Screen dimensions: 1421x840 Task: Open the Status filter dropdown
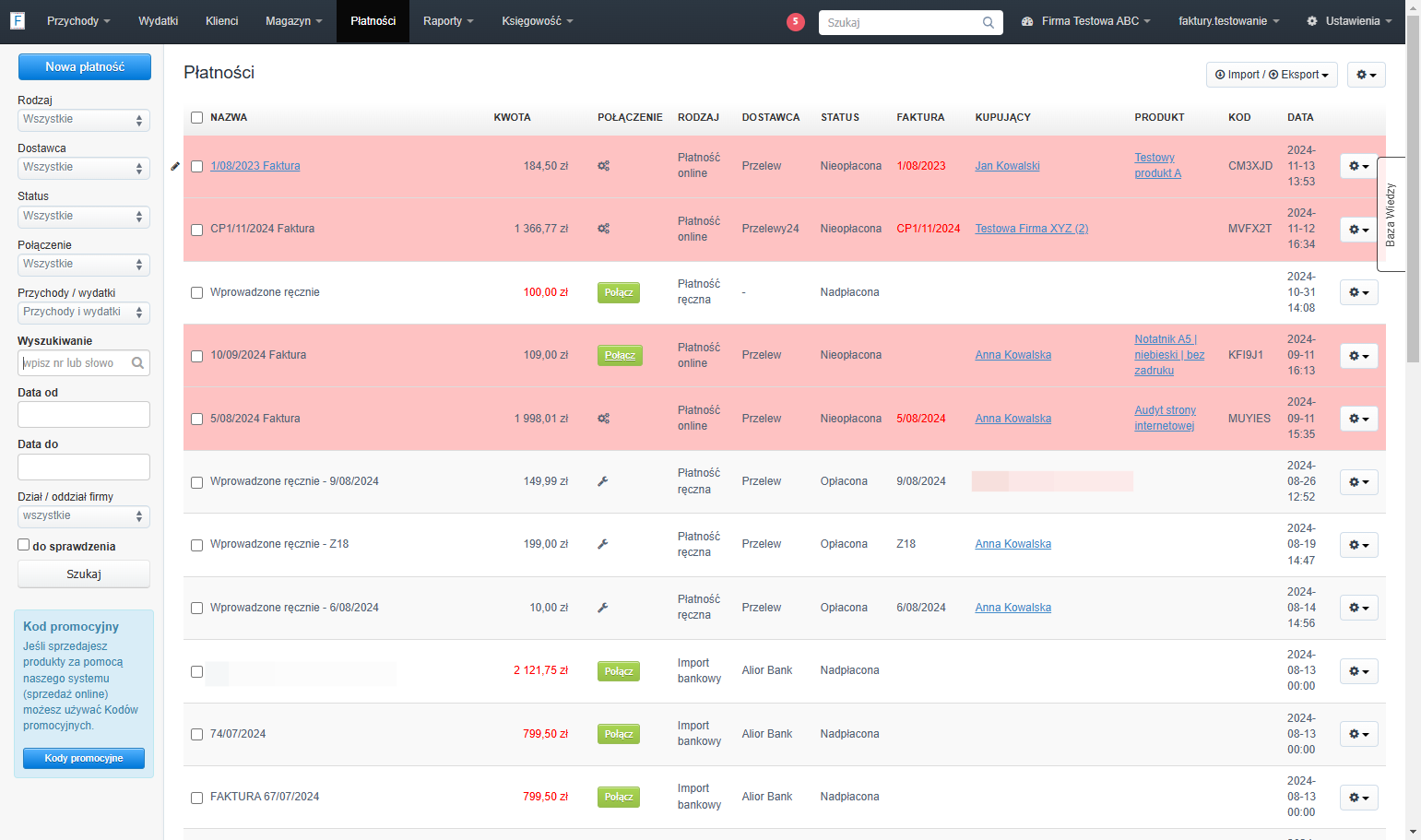coord(84,217)
